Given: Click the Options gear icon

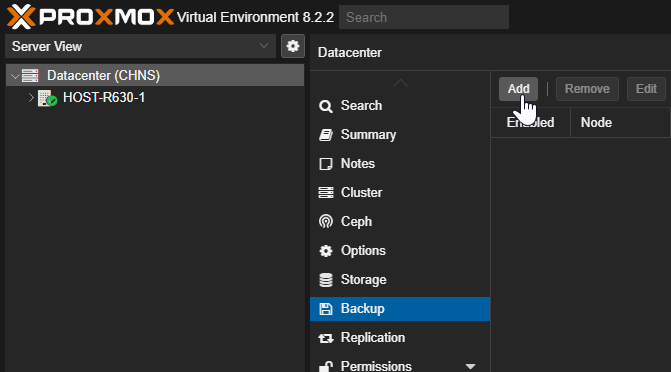Looking at the screenshot, I should [326, 251].
